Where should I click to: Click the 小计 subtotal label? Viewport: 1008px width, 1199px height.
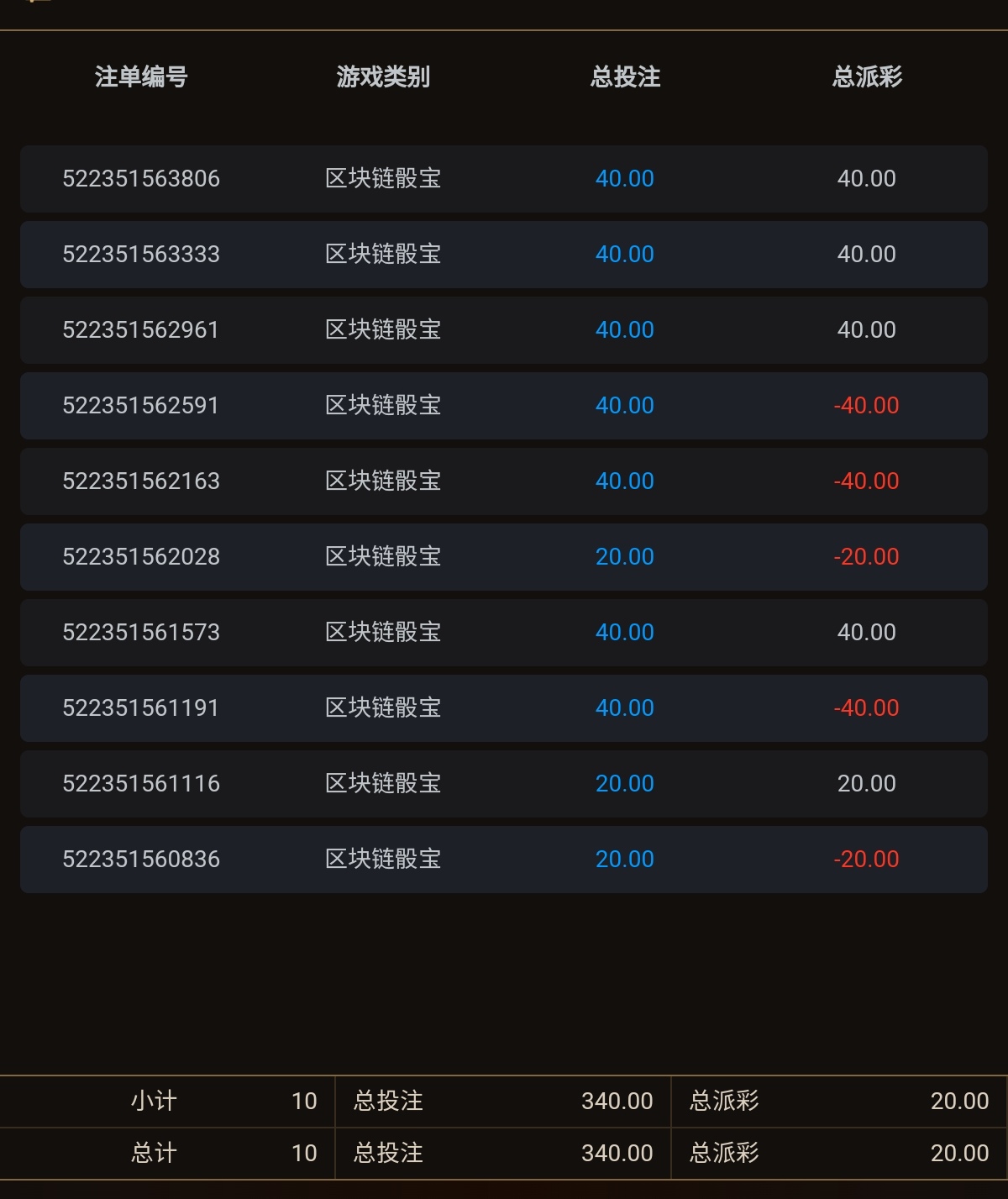point(154,1101)
